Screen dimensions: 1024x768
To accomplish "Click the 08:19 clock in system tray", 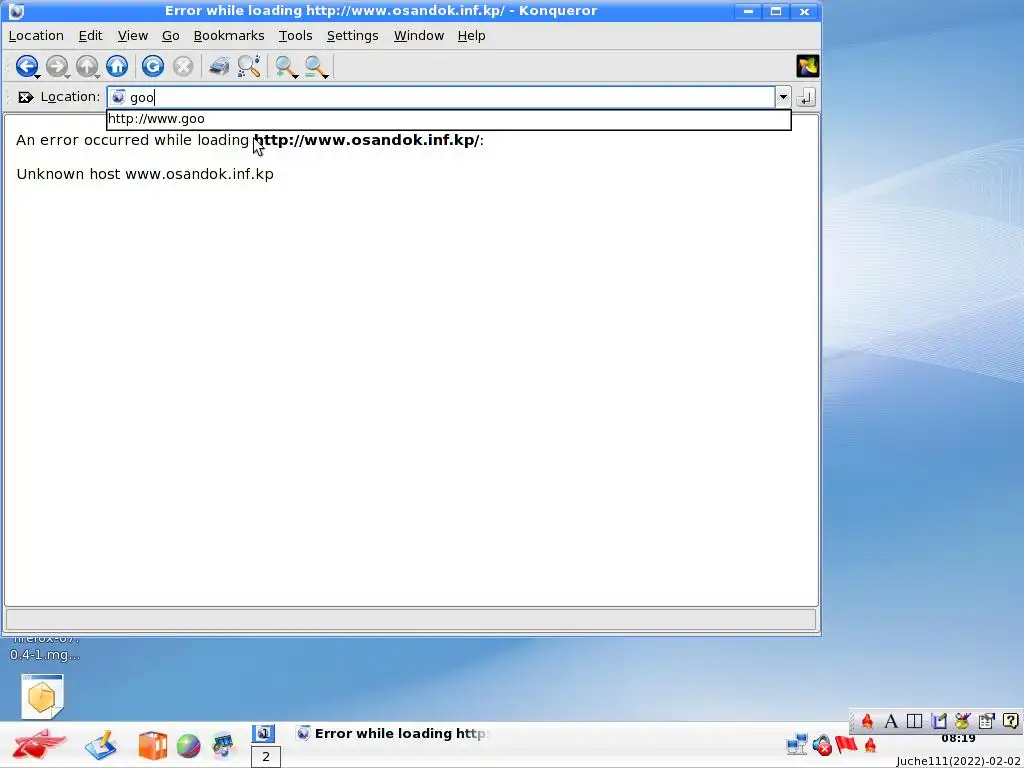I will click(958, 739).
